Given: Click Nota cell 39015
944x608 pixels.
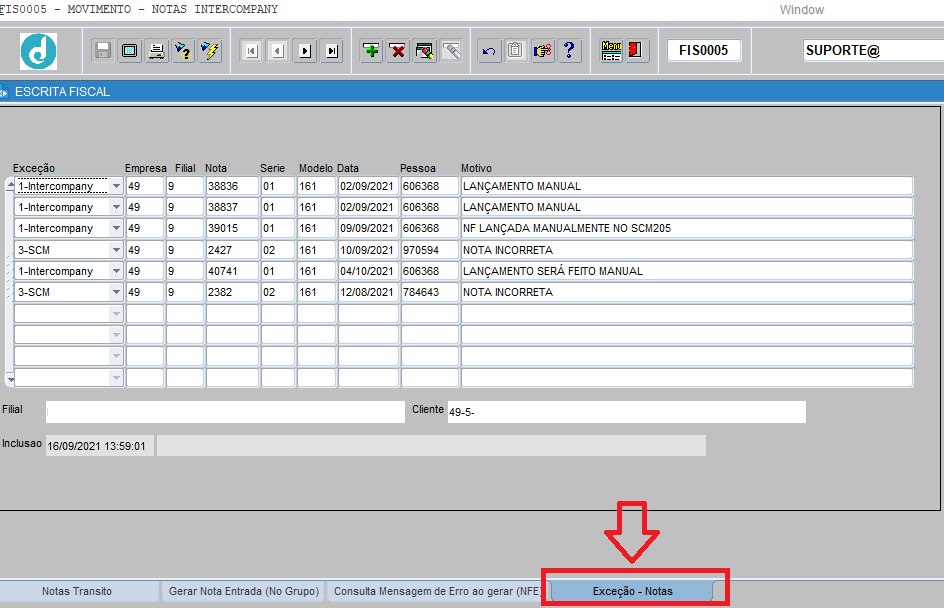Looking at the screenshot, I should click(x=232, y=228).
